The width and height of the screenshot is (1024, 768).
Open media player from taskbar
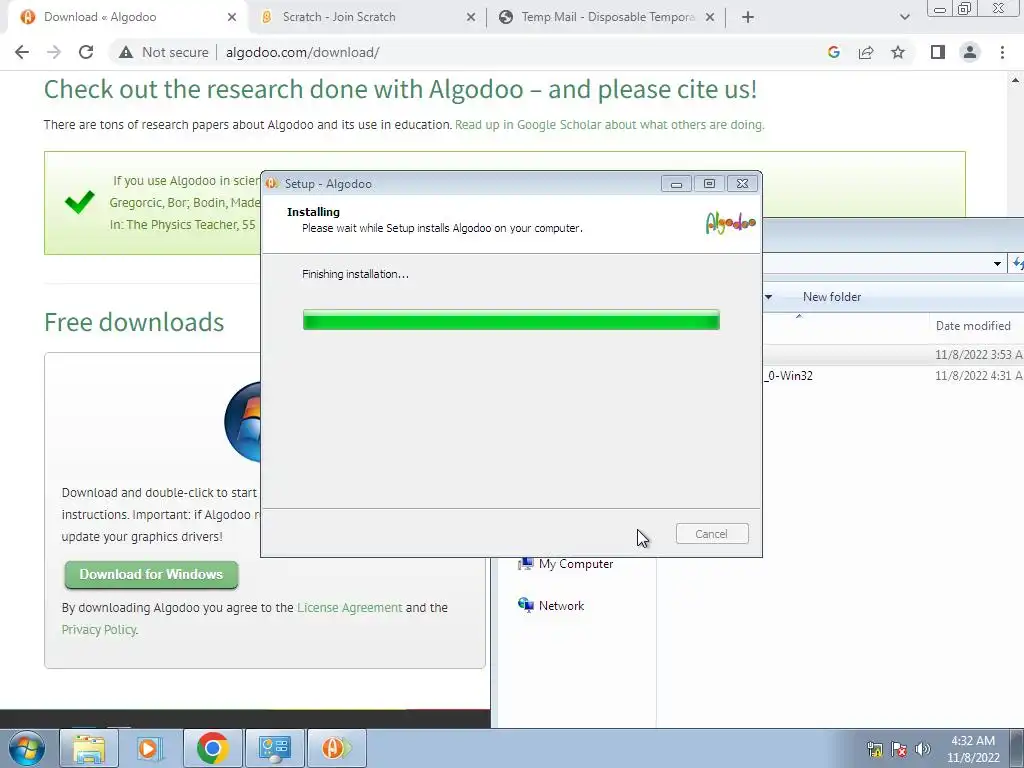click(x=150, y=748)
